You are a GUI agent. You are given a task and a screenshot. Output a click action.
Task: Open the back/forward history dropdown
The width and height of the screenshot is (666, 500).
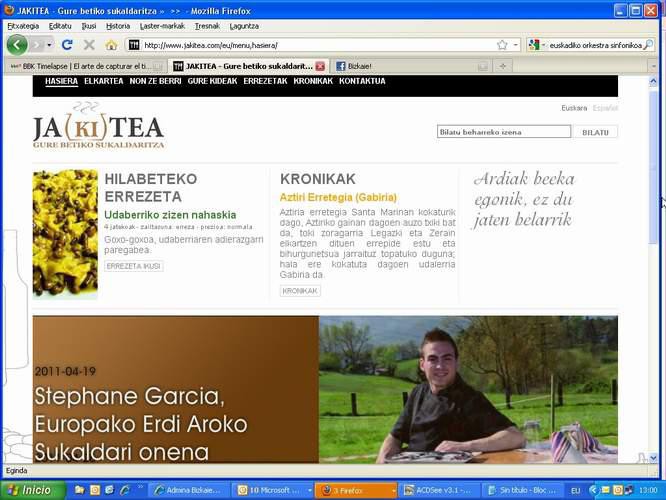click(49, 45)
